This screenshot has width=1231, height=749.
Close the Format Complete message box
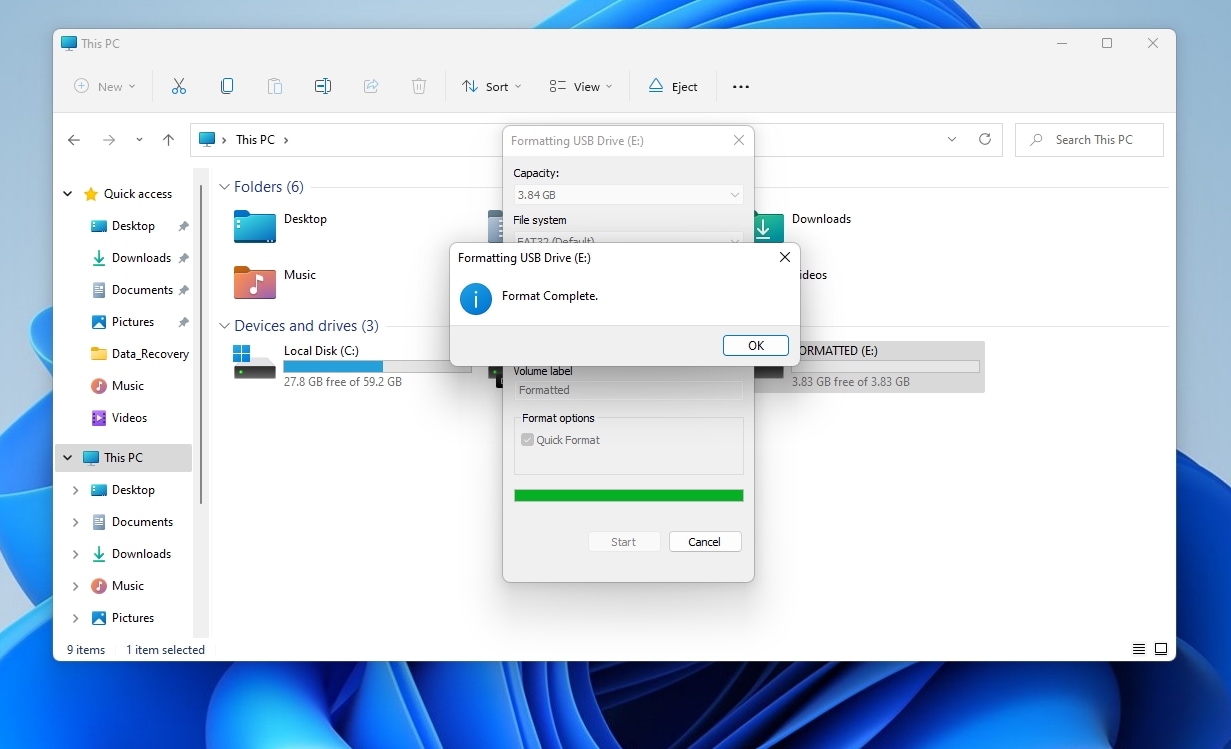tap(785, 258)
